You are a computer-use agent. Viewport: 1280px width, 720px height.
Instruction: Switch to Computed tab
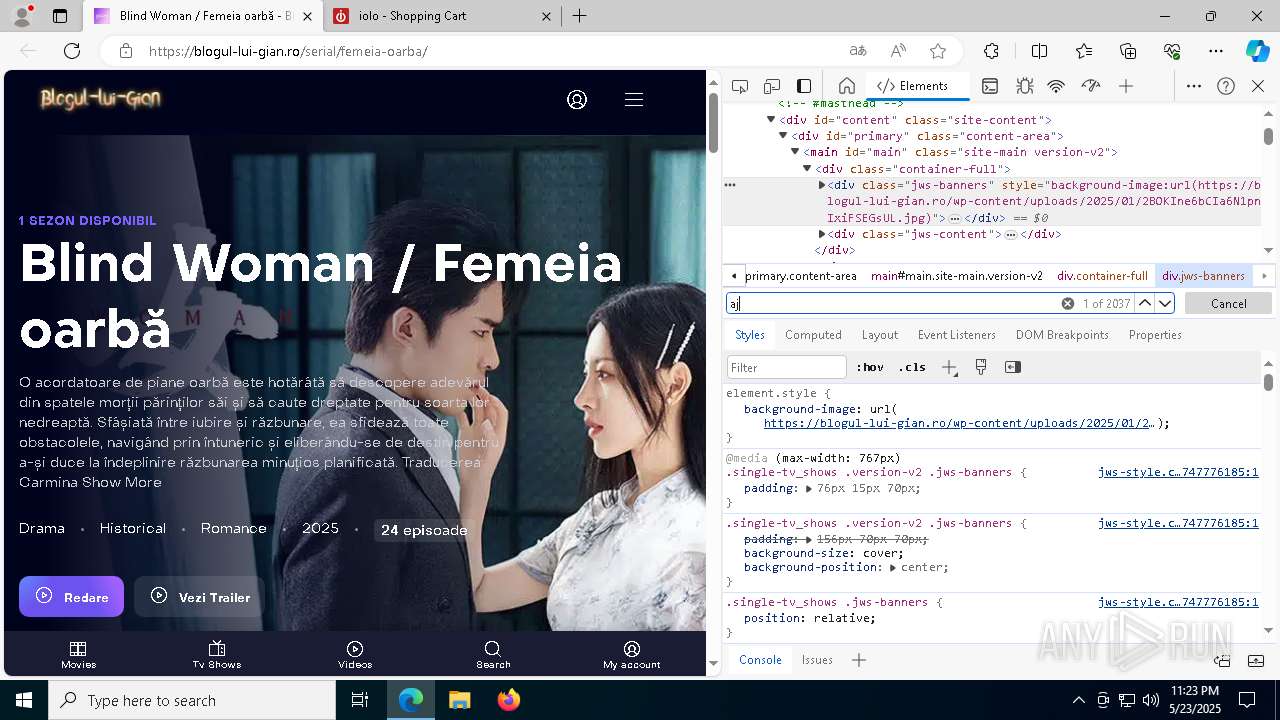813,335
